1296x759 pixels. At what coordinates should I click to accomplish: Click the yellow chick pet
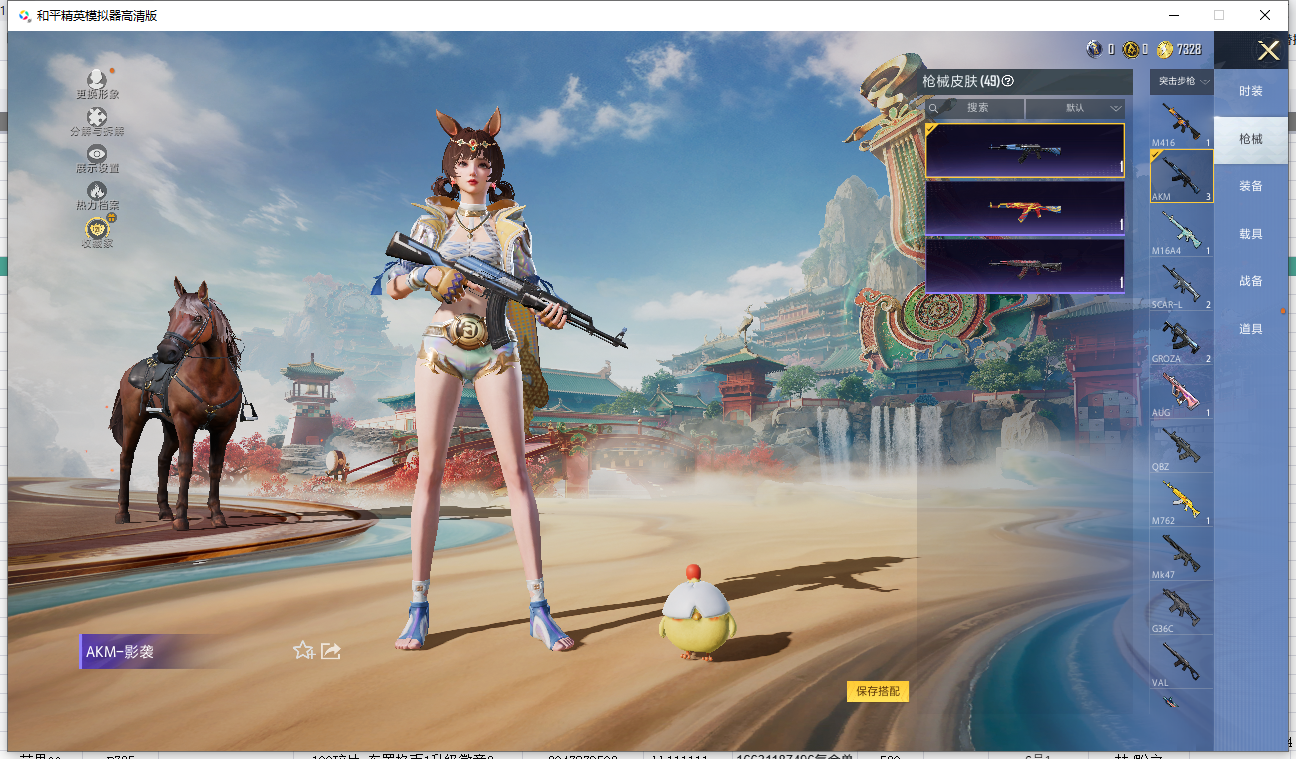(697, 612)
